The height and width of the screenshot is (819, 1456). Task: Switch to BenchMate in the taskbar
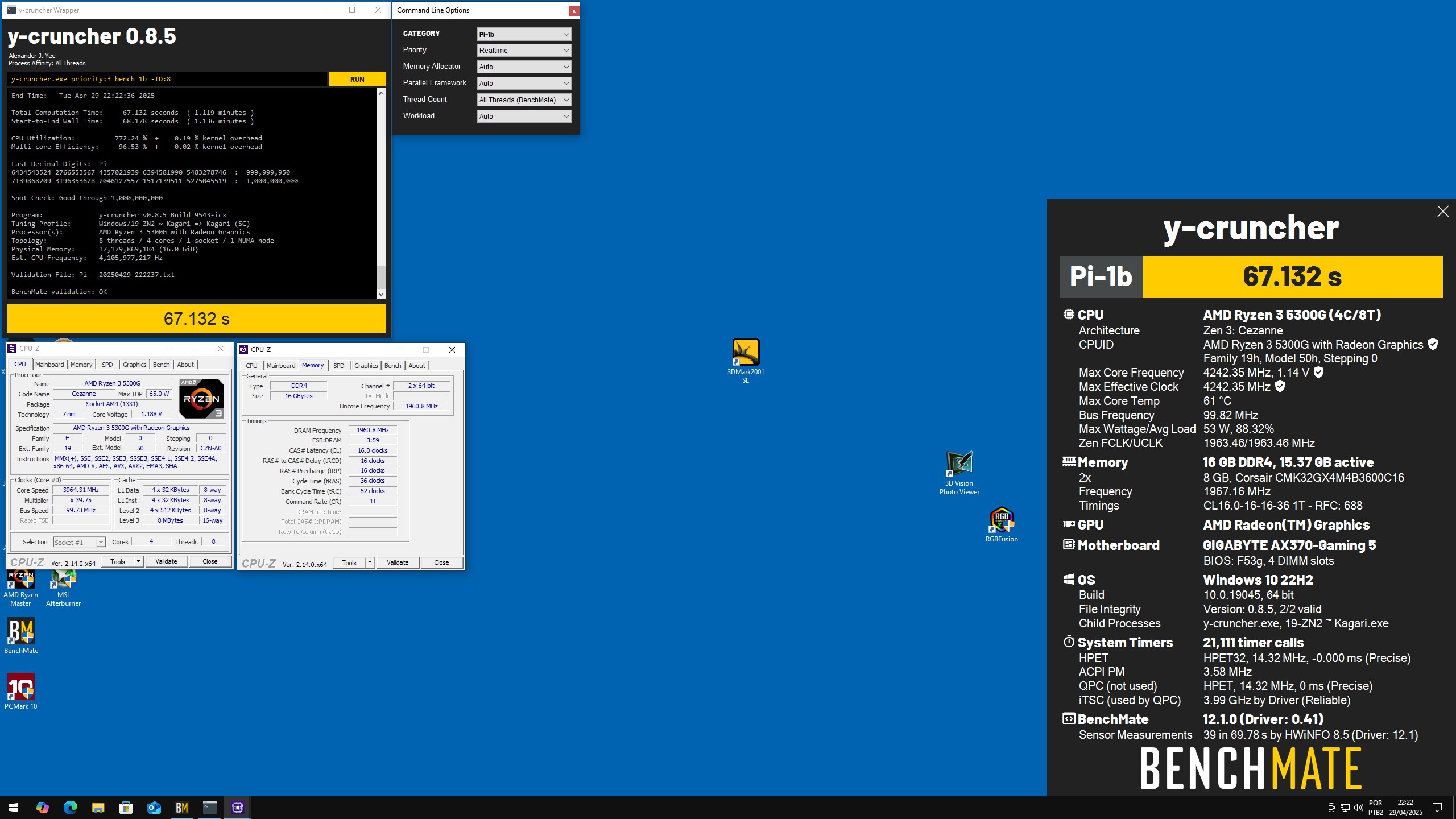(182, 807)
